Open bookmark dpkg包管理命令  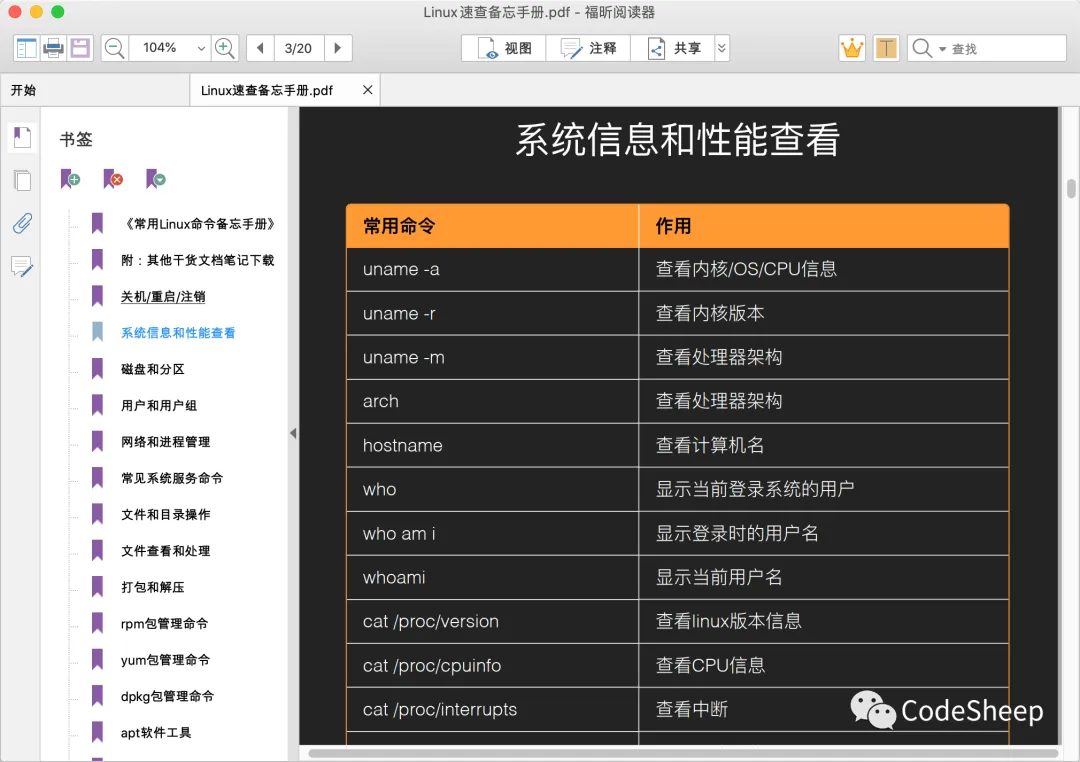pyautogui.click(x=167, y=697)
